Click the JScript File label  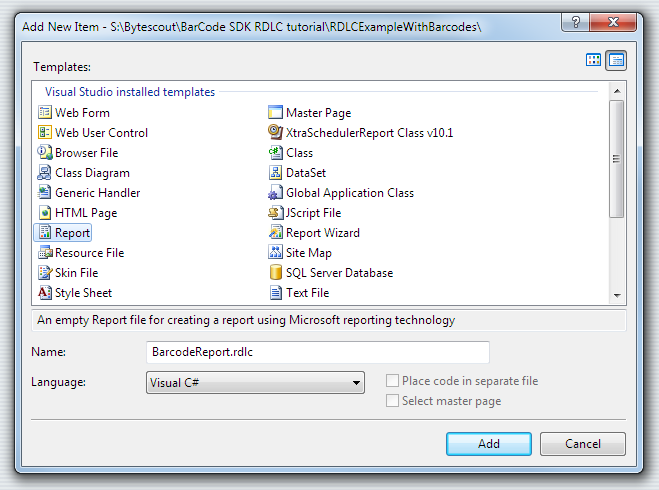tap(314, 213)
